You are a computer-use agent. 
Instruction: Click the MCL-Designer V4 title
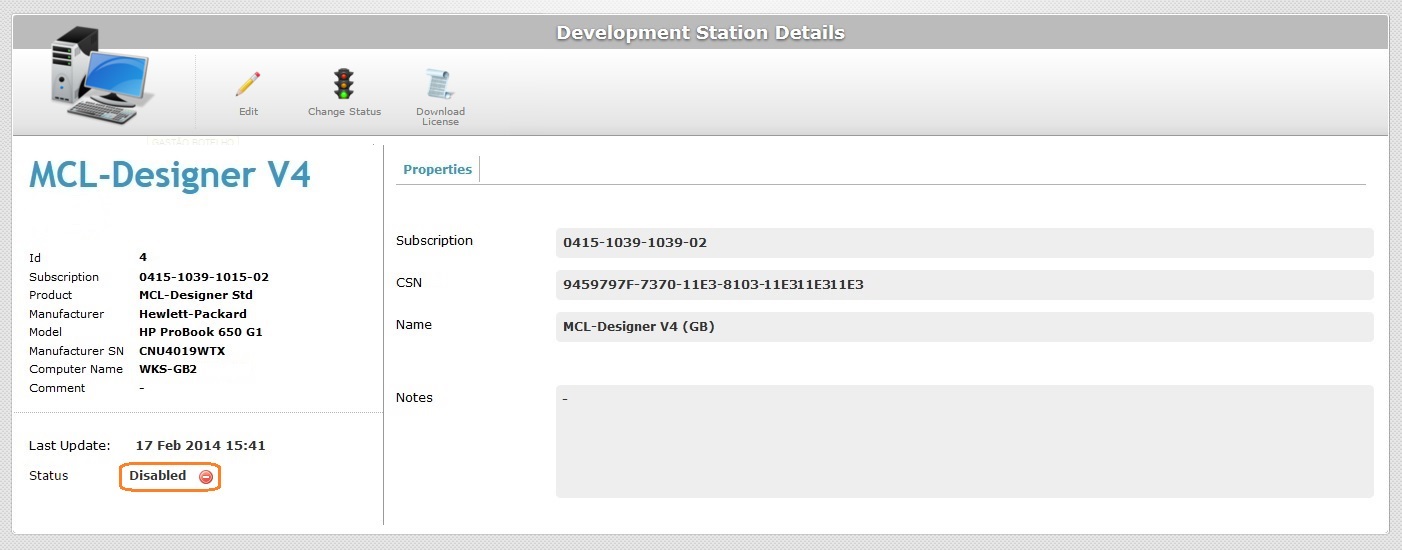[x=170, y=175]
